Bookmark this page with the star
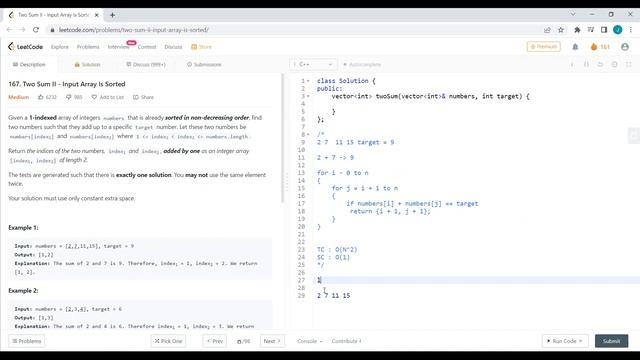640x360 pixels. pos(561,30)
